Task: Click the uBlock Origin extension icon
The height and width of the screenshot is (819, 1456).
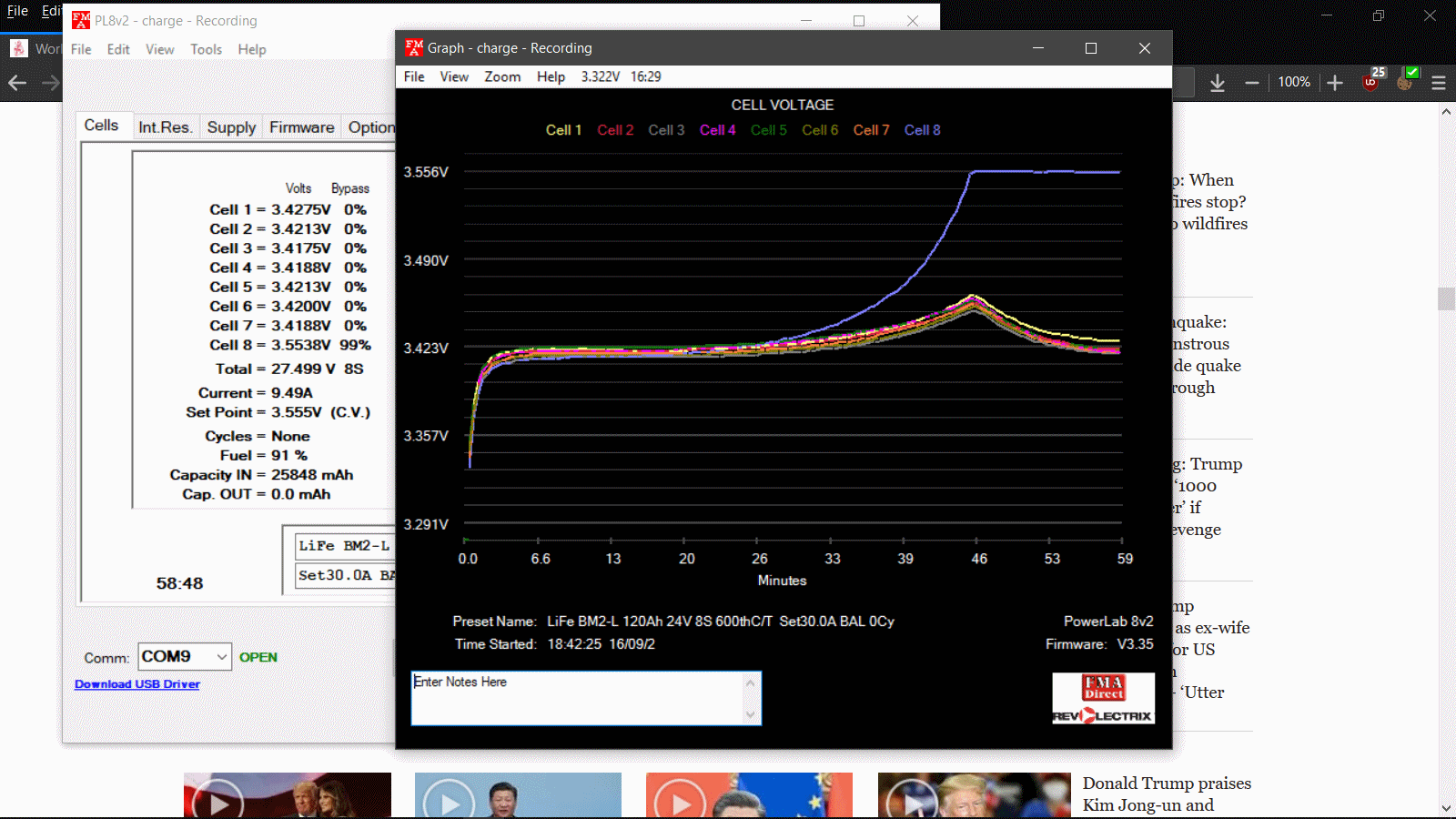Action: pyautogui.click(x=1371, y=82)
